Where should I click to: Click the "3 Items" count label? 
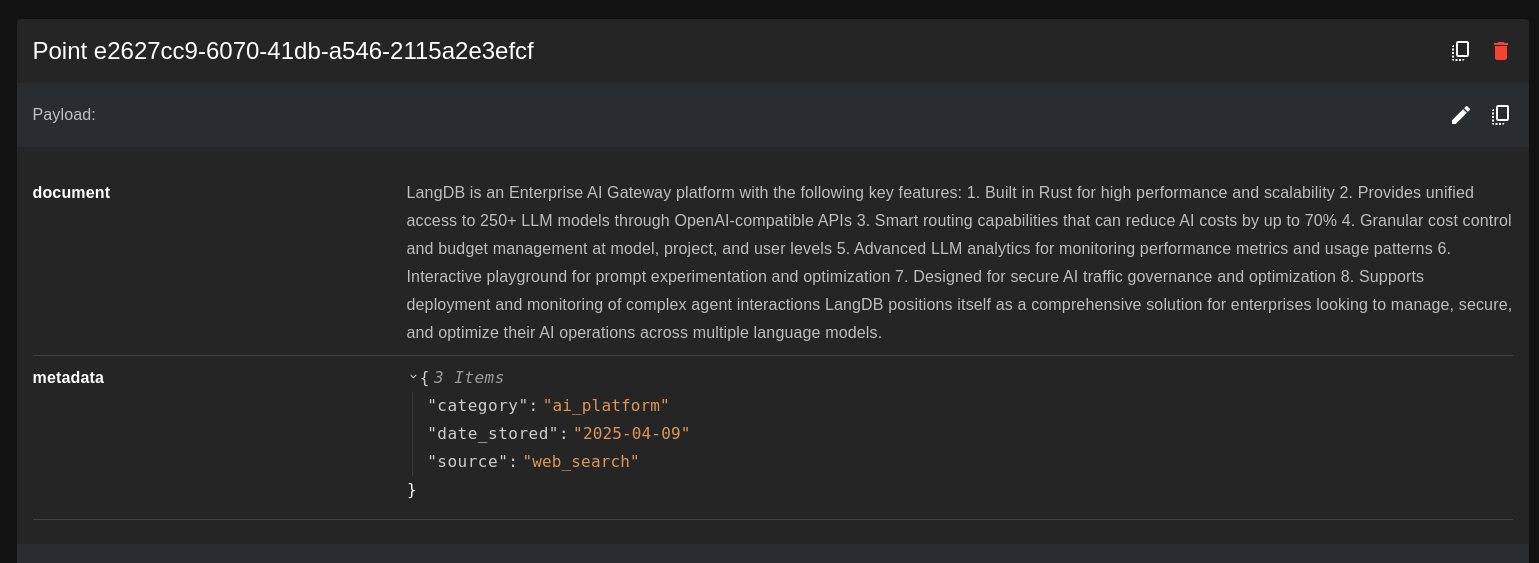468,378
